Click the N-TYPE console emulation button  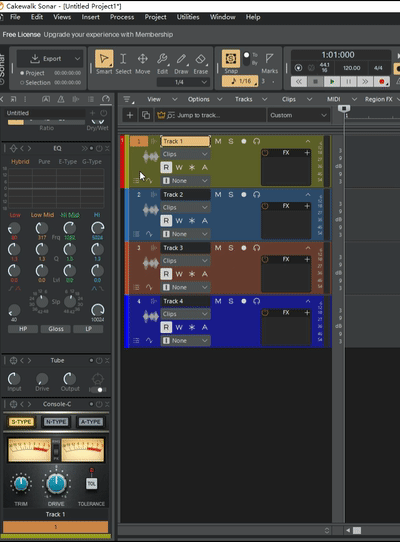click(x=56, y=422)
